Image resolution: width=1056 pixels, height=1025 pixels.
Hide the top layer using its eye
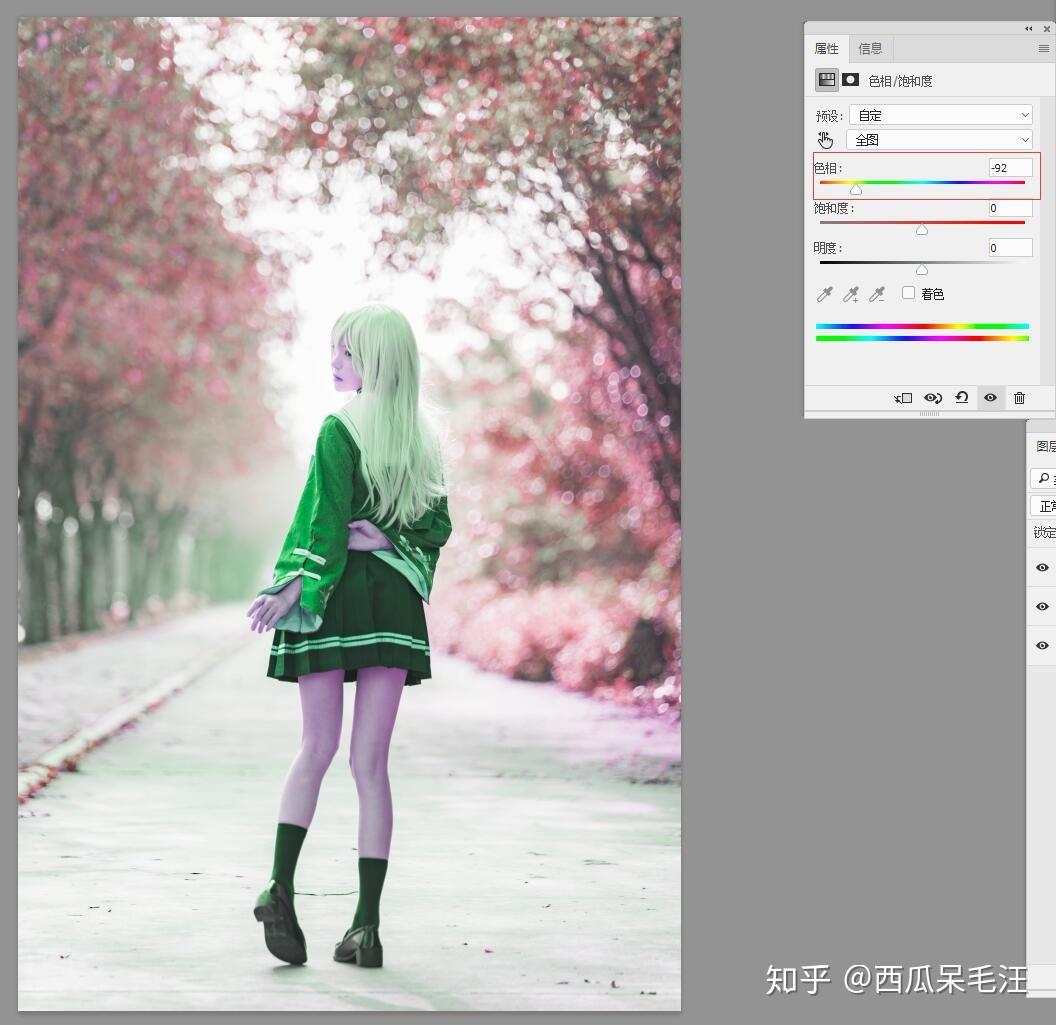[x=1043, y=567]
